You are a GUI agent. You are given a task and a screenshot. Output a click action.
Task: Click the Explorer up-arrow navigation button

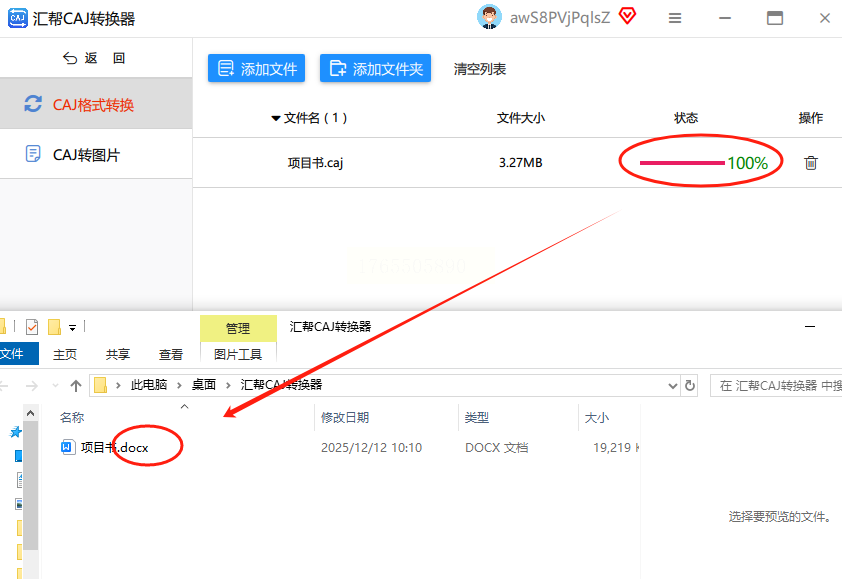click(x=76, y=385)
